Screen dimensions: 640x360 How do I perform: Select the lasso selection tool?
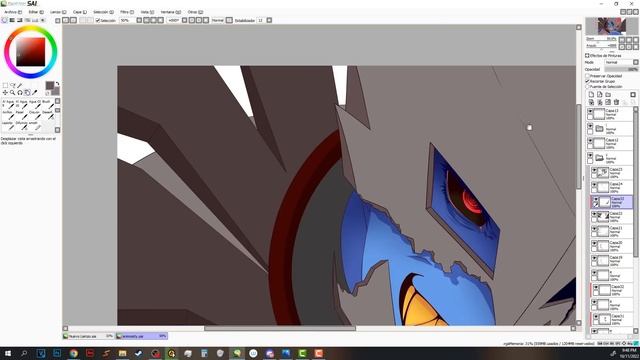(x=13, y=85)
